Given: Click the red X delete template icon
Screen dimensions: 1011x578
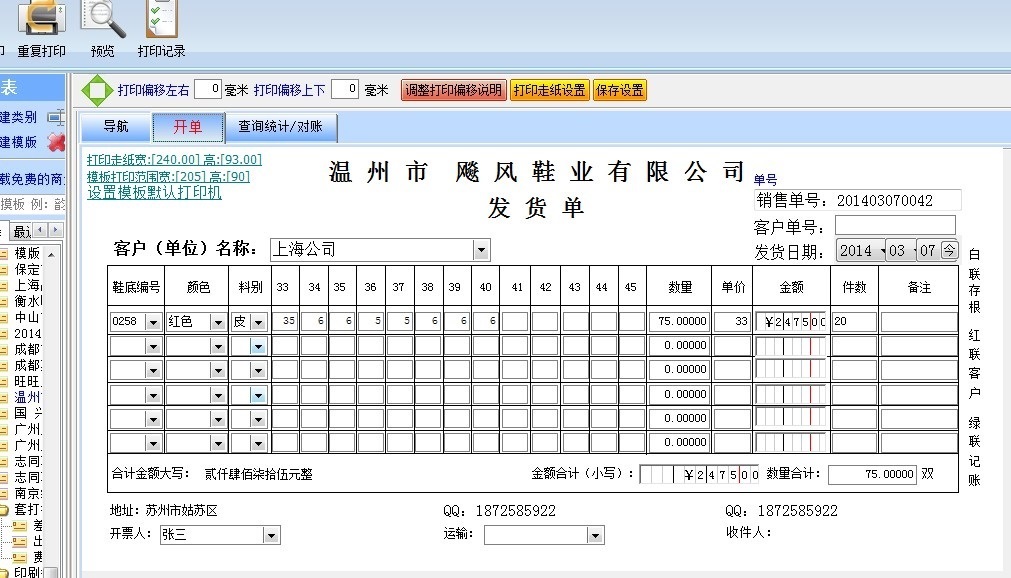Looking at the screenshot, I should click(x=57, y=142).
